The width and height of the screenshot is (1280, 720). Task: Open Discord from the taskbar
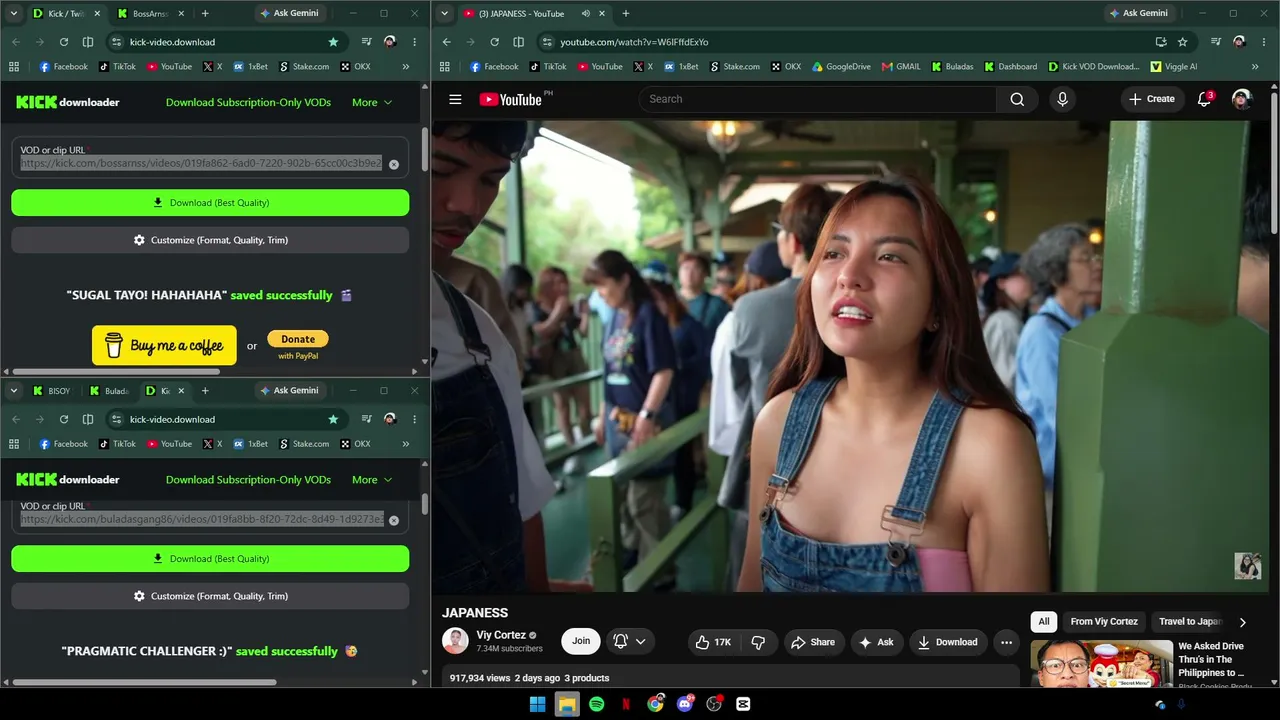(685, 704)
